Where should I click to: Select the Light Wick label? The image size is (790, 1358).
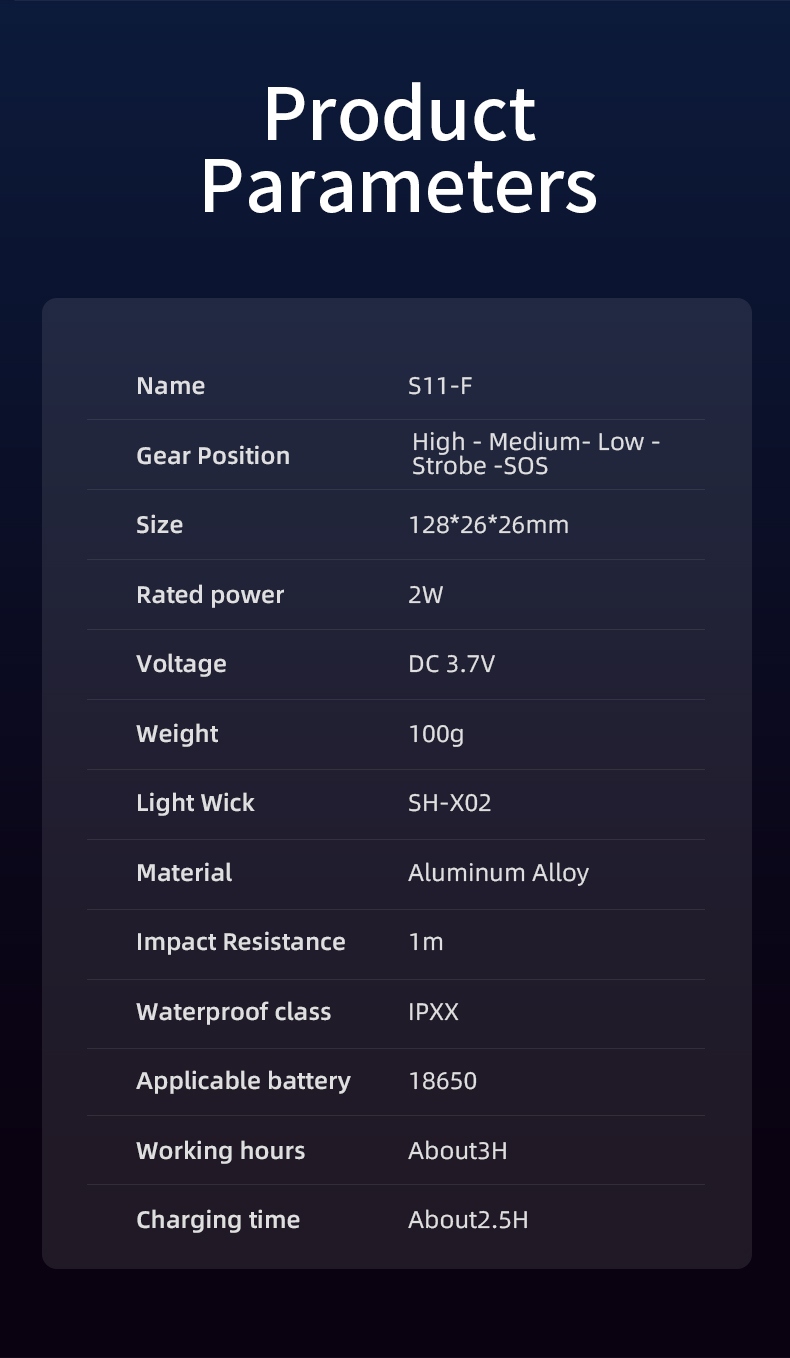click(195, 803)
